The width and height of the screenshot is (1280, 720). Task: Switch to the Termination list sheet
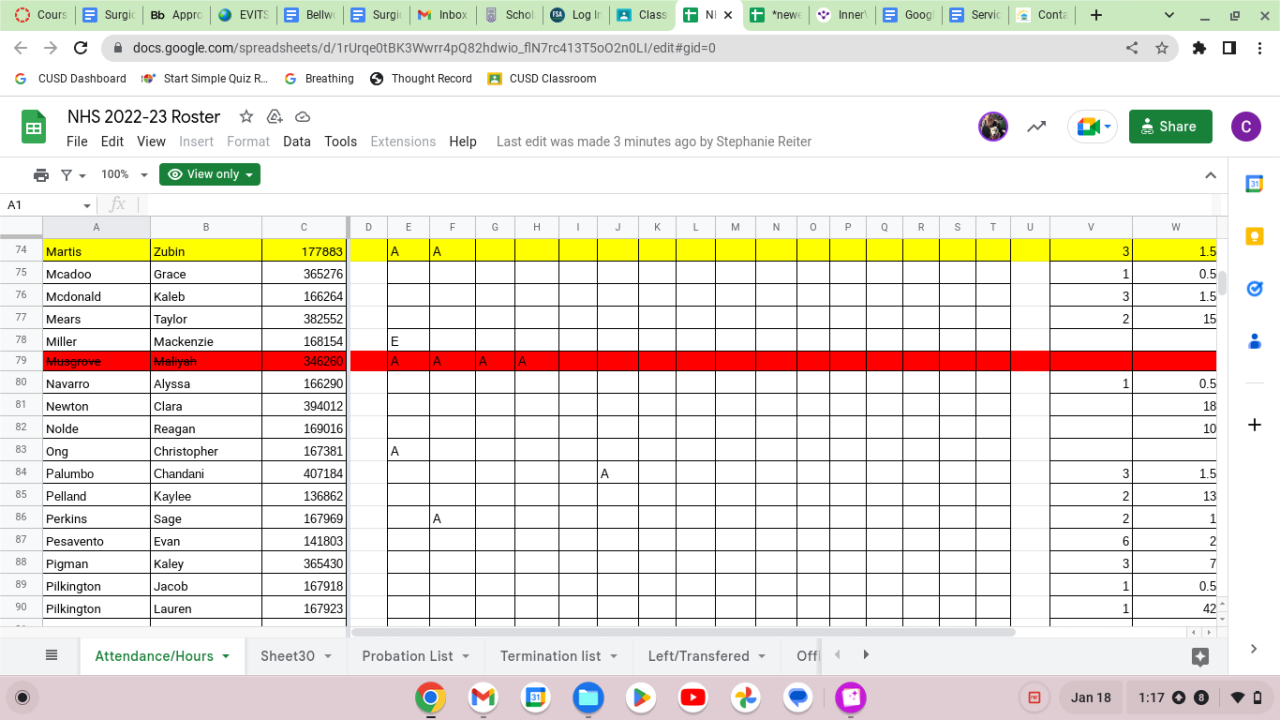[x=551, y=657]
